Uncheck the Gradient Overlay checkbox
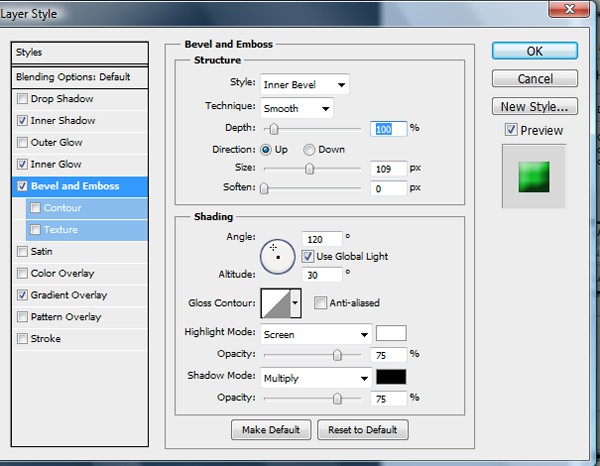Image resolution: width=600 pixels, height=466 pixels. pos(22,295)
